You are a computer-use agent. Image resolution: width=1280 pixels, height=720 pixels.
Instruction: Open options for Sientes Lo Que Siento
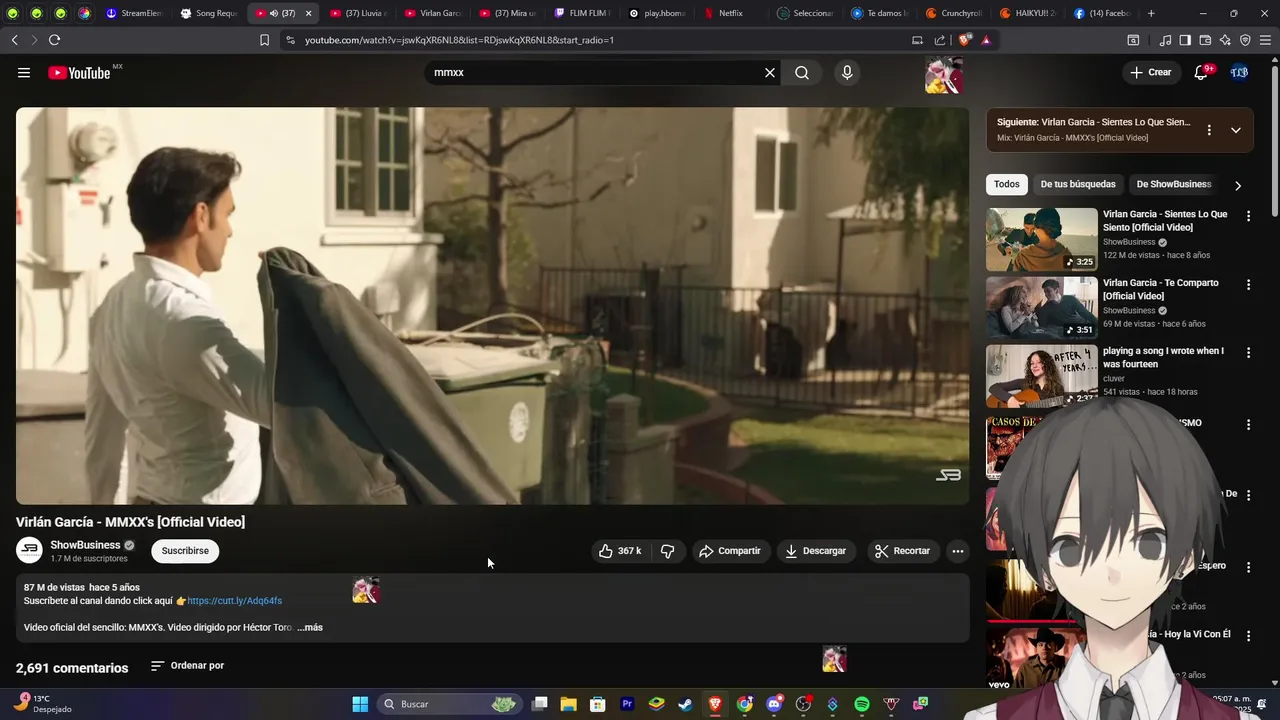click(x=1248, y=215)
